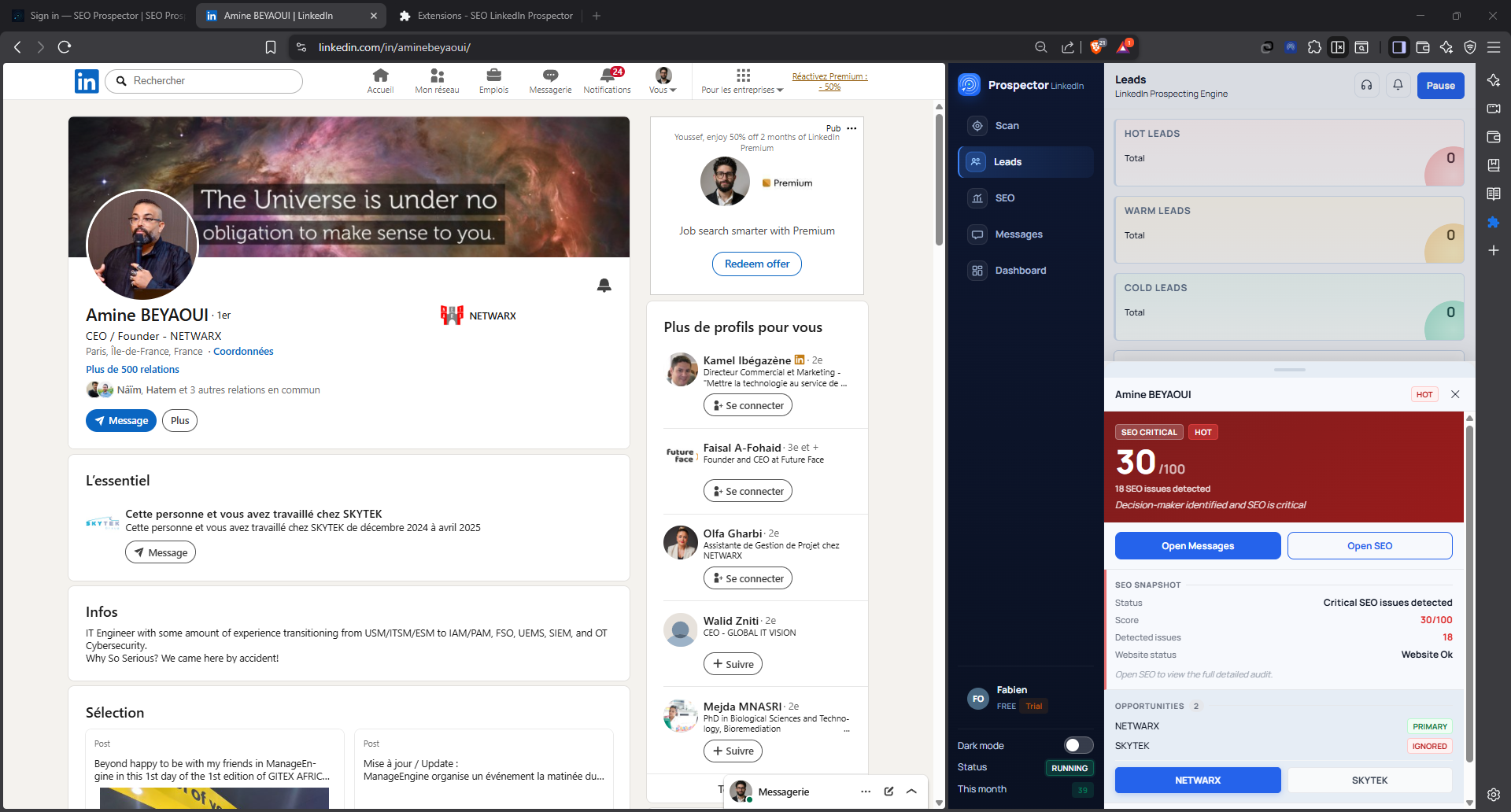This screenshot has width=1511, height=812.
Task: Click the Open Messages button
Action: (x=1197, y=546)
